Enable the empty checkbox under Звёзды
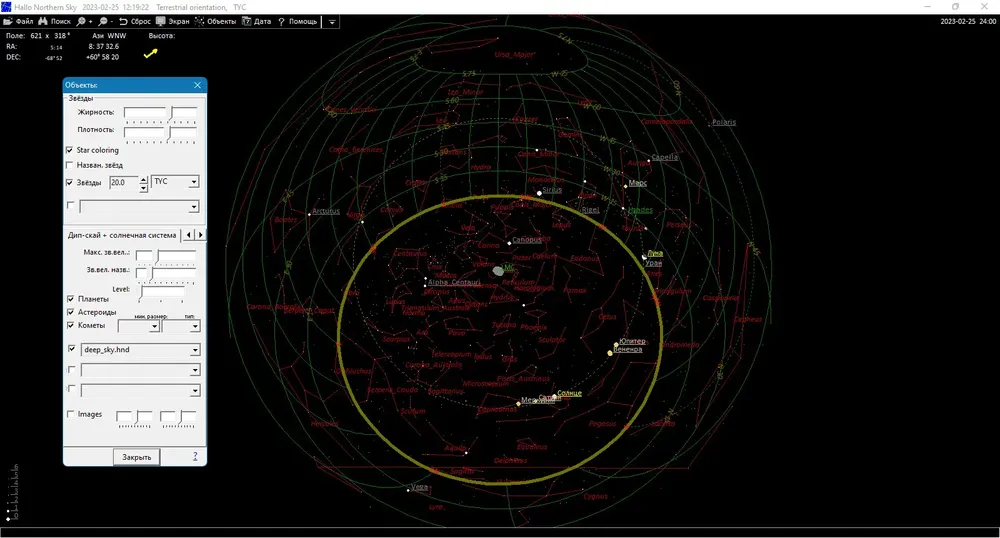This screenshot has width=1000, height=538. (70, 205)
